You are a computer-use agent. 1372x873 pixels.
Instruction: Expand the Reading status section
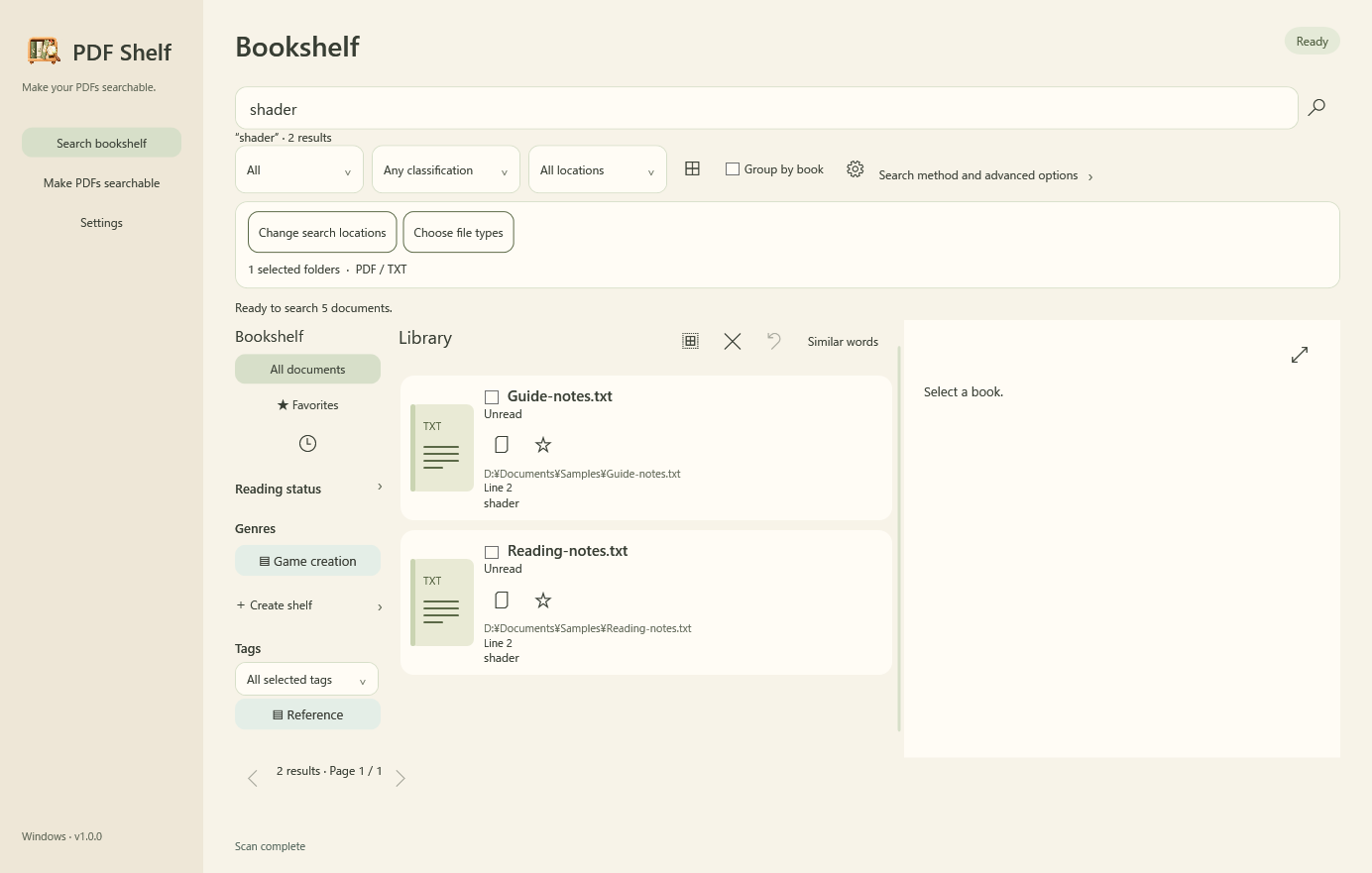point(308,489)
